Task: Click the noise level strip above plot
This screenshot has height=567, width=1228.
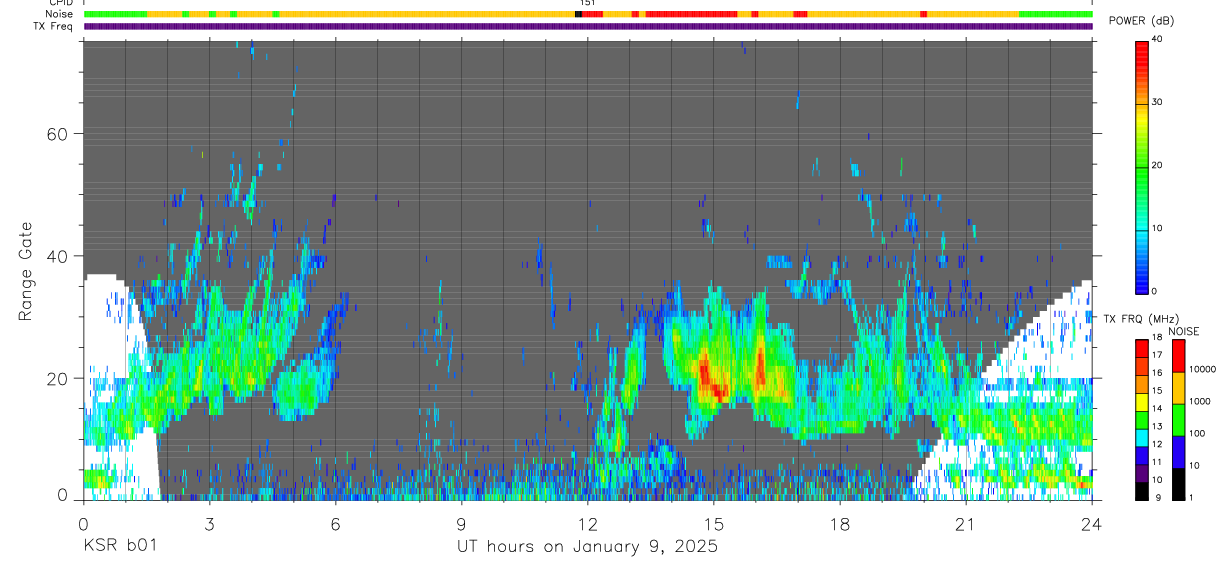Action: coord(588,14)
